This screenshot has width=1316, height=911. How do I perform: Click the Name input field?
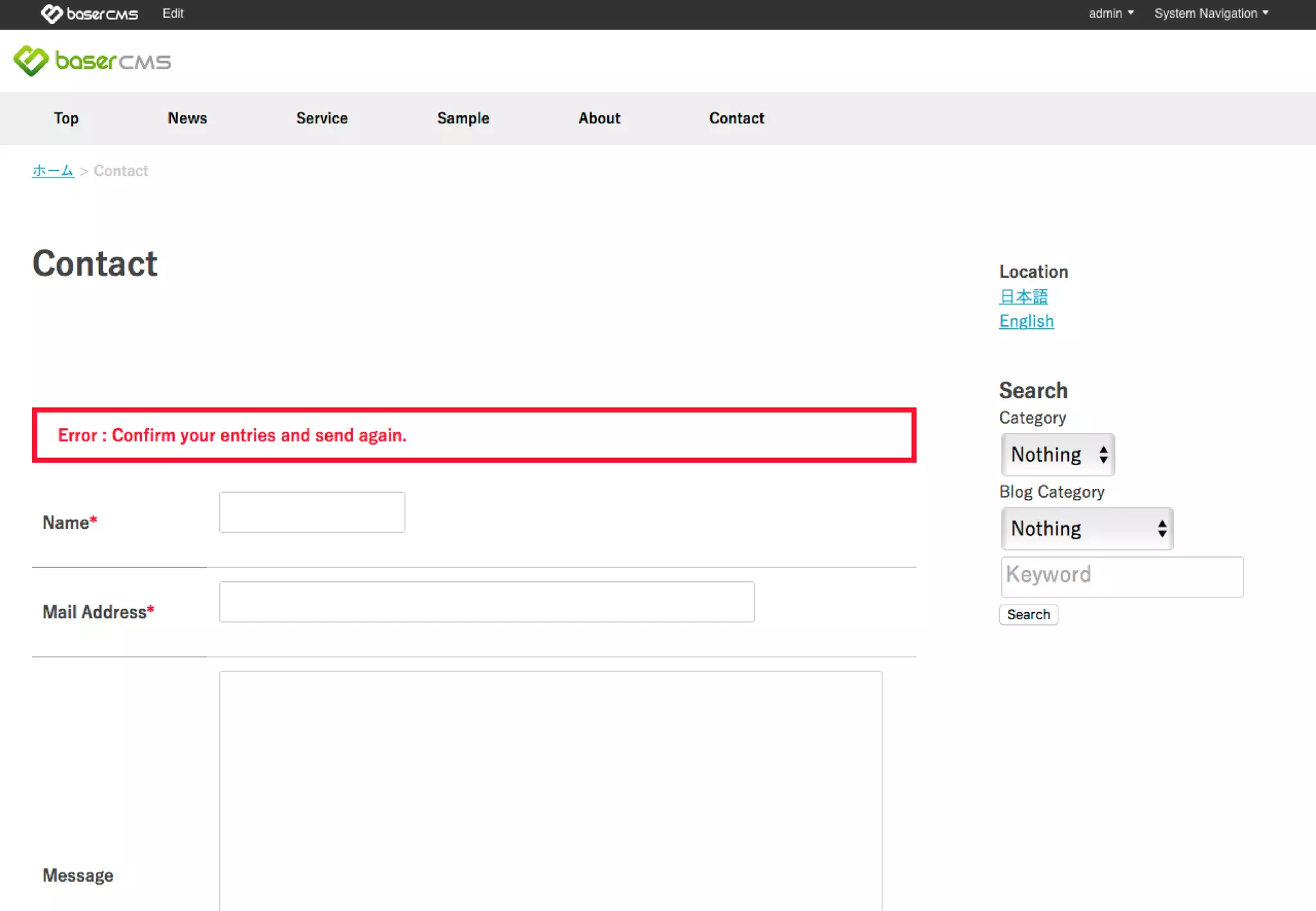[312, 512]
